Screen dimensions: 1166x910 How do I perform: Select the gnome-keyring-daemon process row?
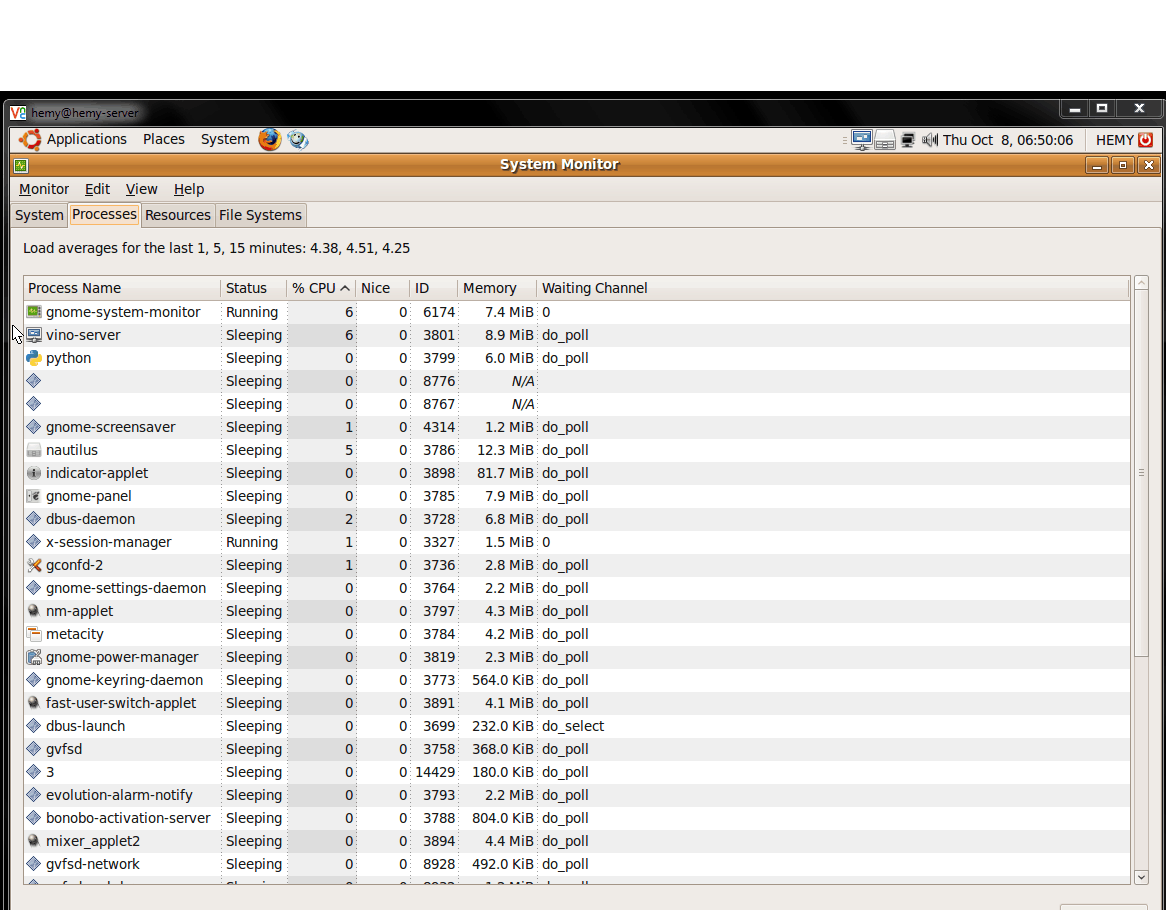pos(576,680)
